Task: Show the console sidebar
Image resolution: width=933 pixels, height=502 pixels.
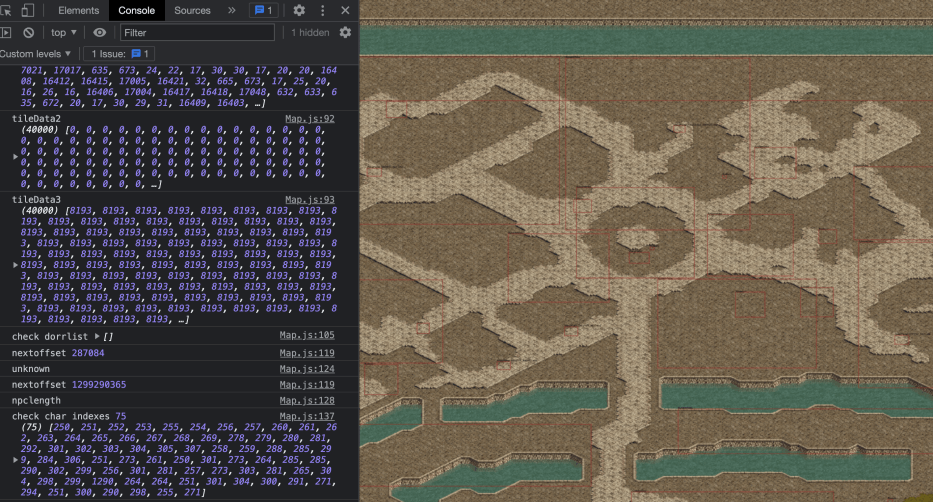Action: pyautogui.click(x=6, y=33)
